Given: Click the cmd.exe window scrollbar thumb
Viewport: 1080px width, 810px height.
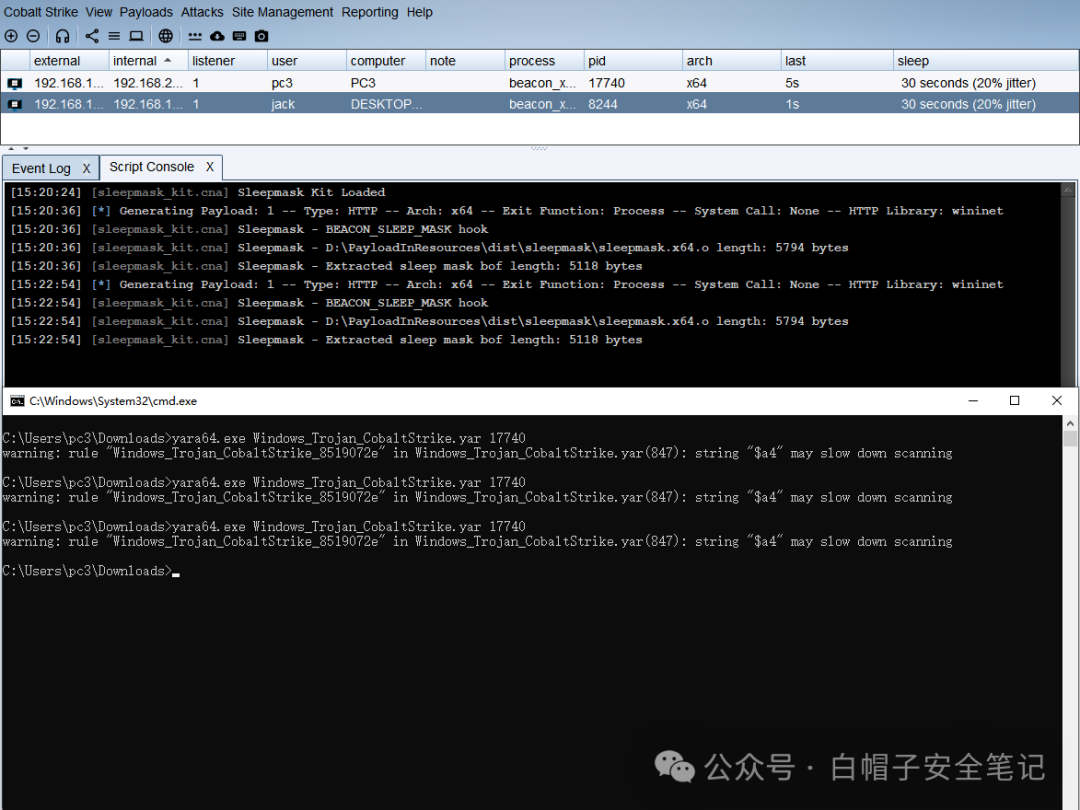Looking at the screenshot, I should tap(1070, 439).
